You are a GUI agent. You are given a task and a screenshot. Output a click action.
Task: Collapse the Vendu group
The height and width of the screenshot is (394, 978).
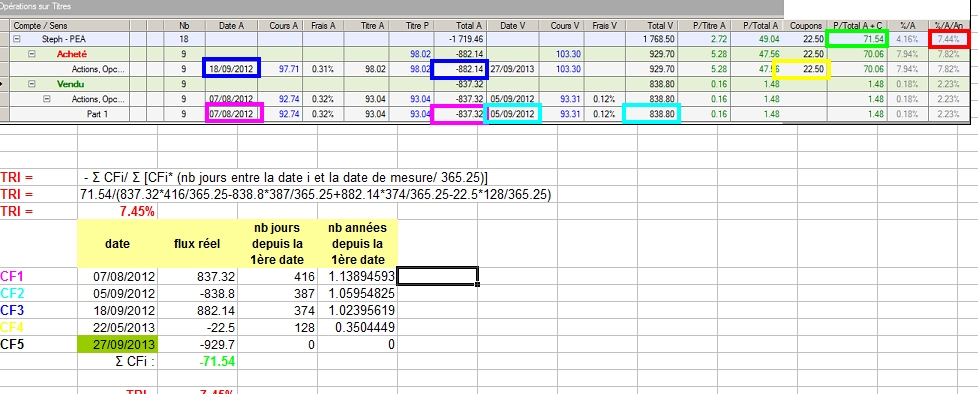click(x=32, y=84)
